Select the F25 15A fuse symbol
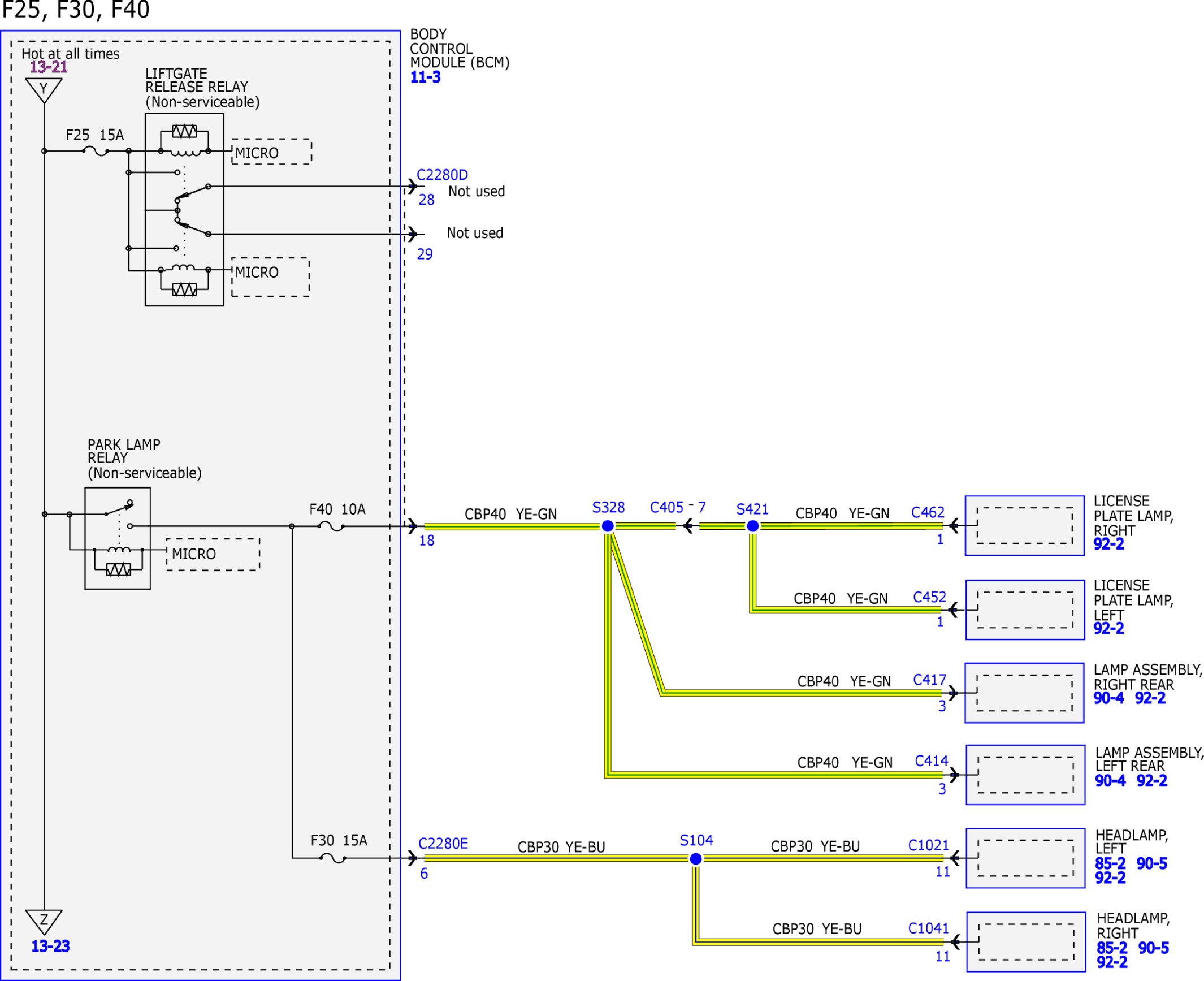The width and height of the screenshot is (1204, 981). pyautogui.click(x=96, y=151)
